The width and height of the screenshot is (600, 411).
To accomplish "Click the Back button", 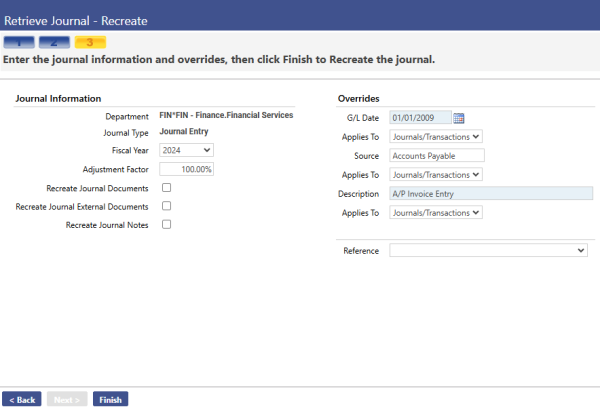I will tap(22, 399).
